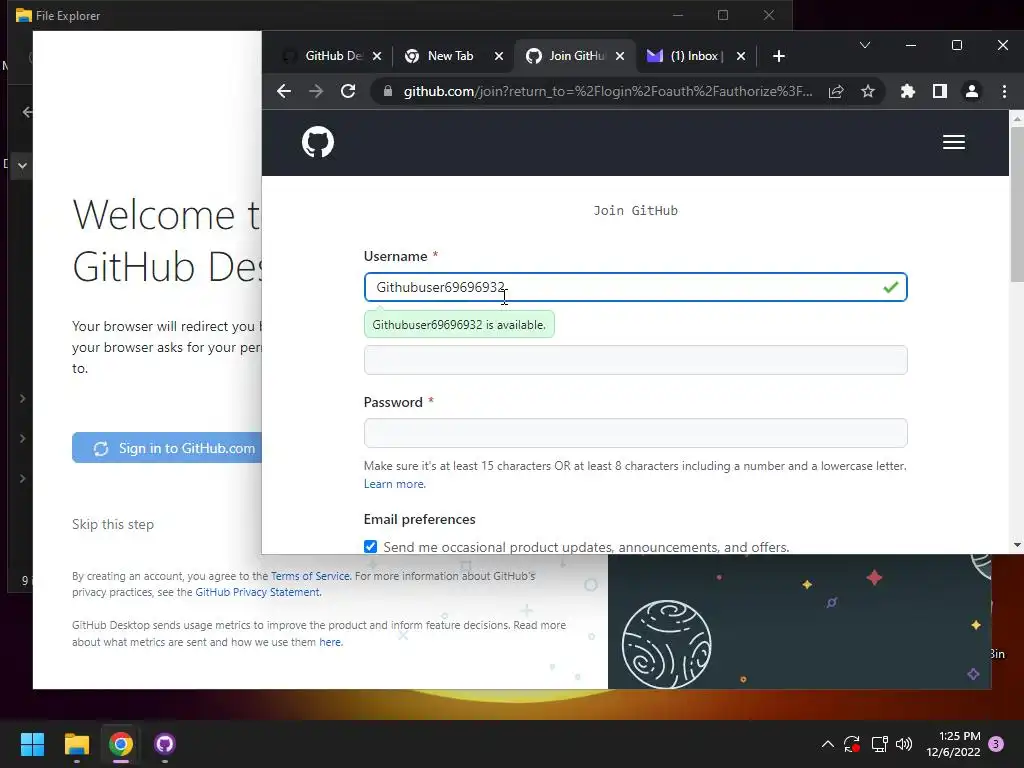This screenshot has width=1024, height=768.
Task: Click the scrollbar down arrow in Chrome
Action: click(1017, 545)
